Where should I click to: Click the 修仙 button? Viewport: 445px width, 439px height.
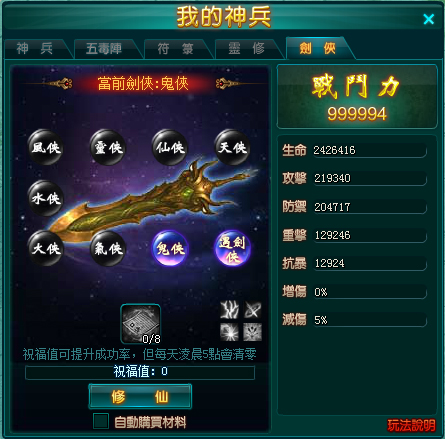click(140, 396)
